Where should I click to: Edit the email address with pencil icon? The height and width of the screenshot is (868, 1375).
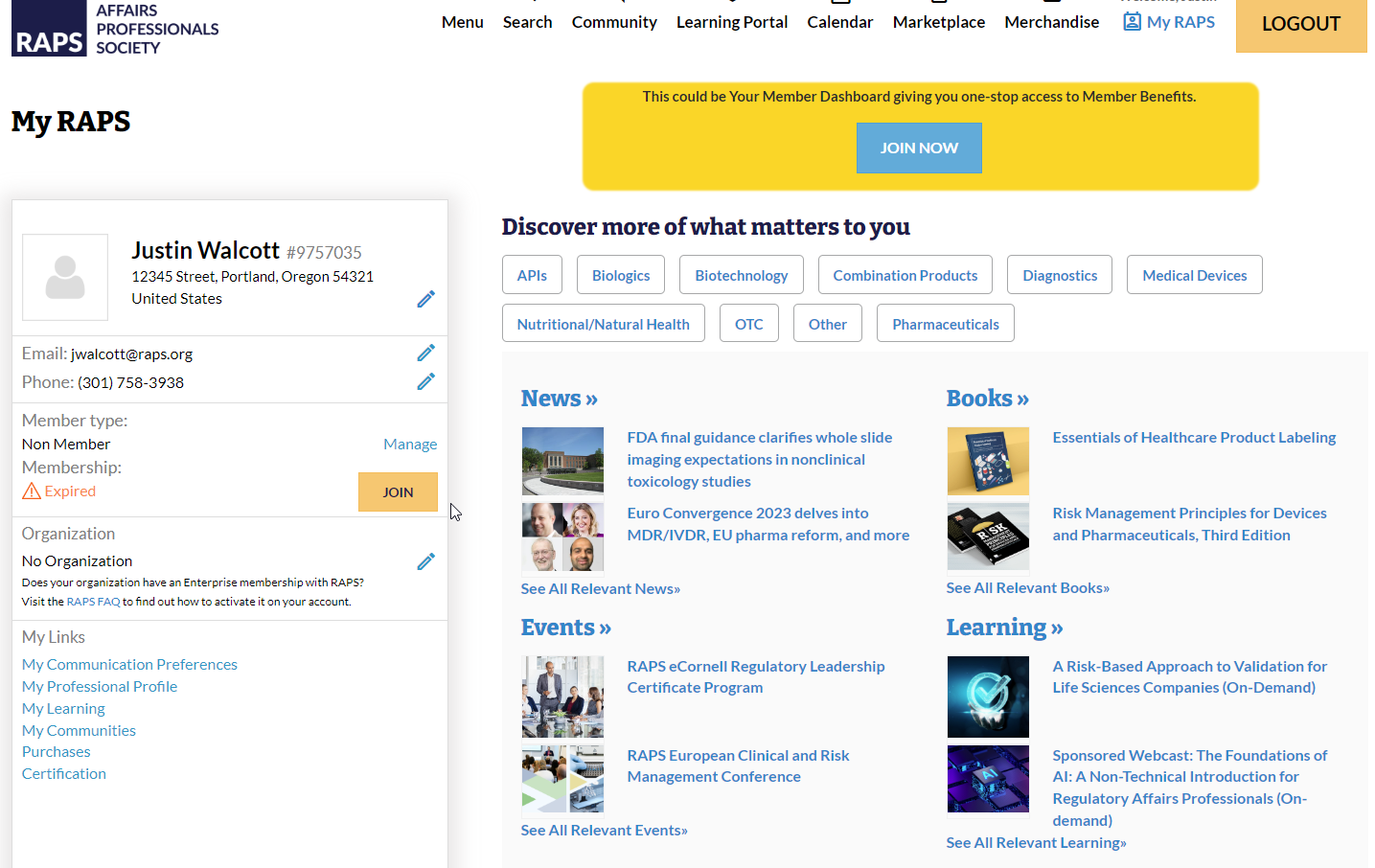(x=426, y=353)
